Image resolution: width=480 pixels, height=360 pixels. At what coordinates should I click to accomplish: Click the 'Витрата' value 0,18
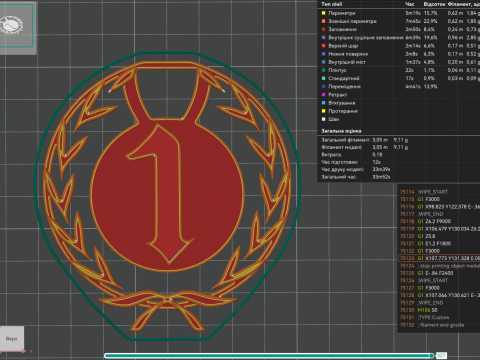tap(377, 155)
